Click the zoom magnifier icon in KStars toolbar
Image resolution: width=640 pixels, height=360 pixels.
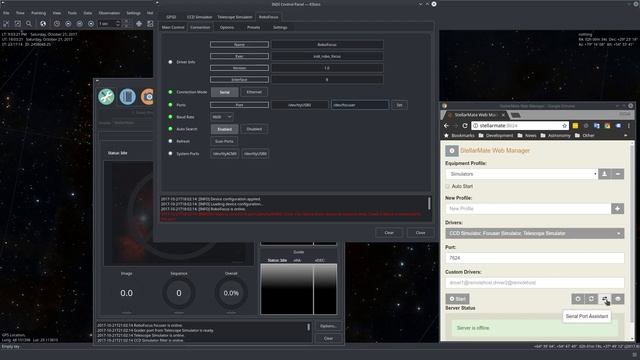click(x=29, y=24)
